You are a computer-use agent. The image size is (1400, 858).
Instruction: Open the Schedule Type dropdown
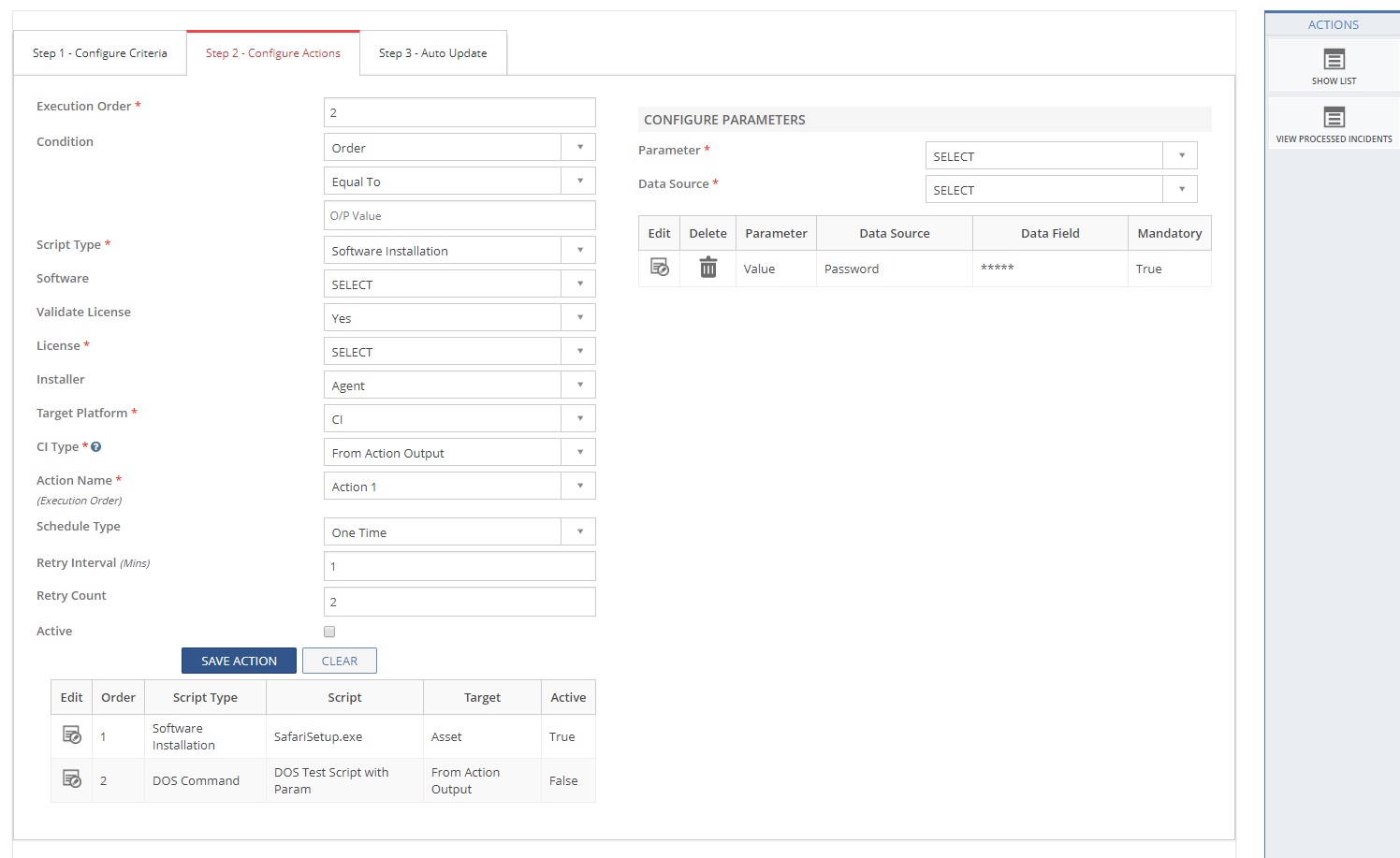(459, 531)
